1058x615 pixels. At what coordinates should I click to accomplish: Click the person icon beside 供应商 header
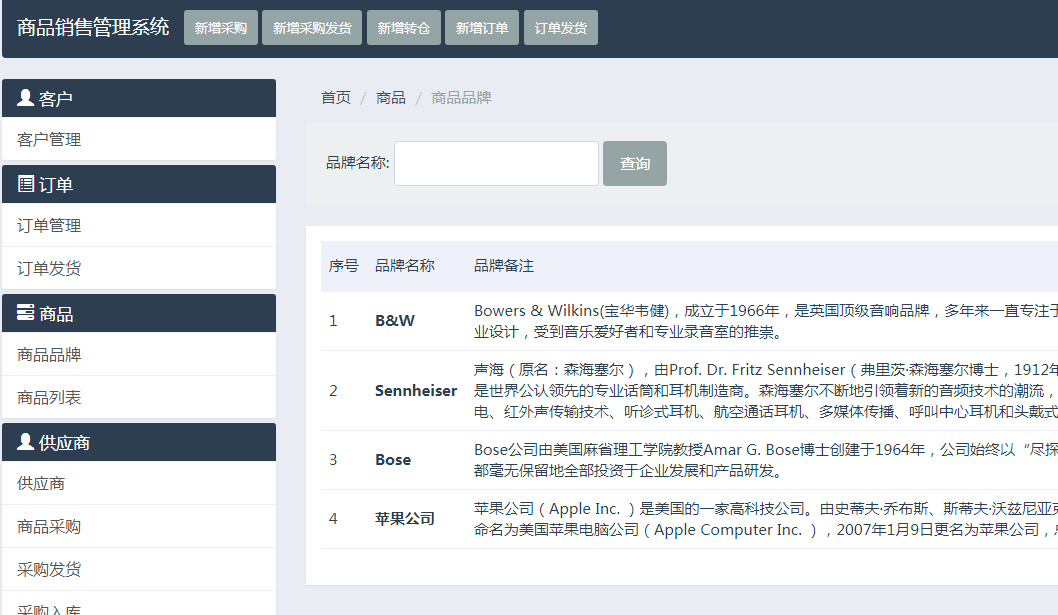[26, 442]
